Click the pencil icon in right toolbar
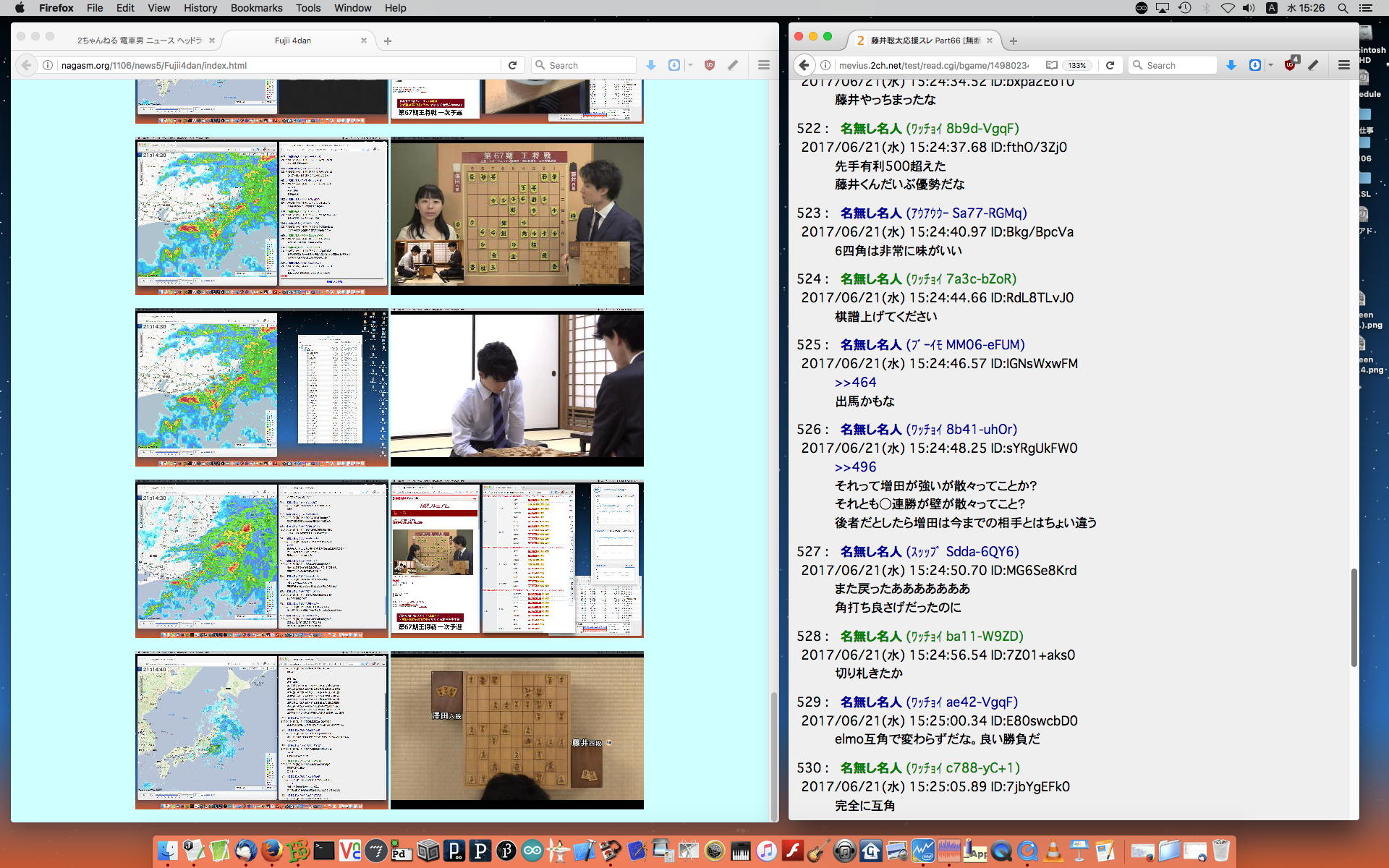The width and height of the screenshot is (1389, 868). tap(1313, 65)
